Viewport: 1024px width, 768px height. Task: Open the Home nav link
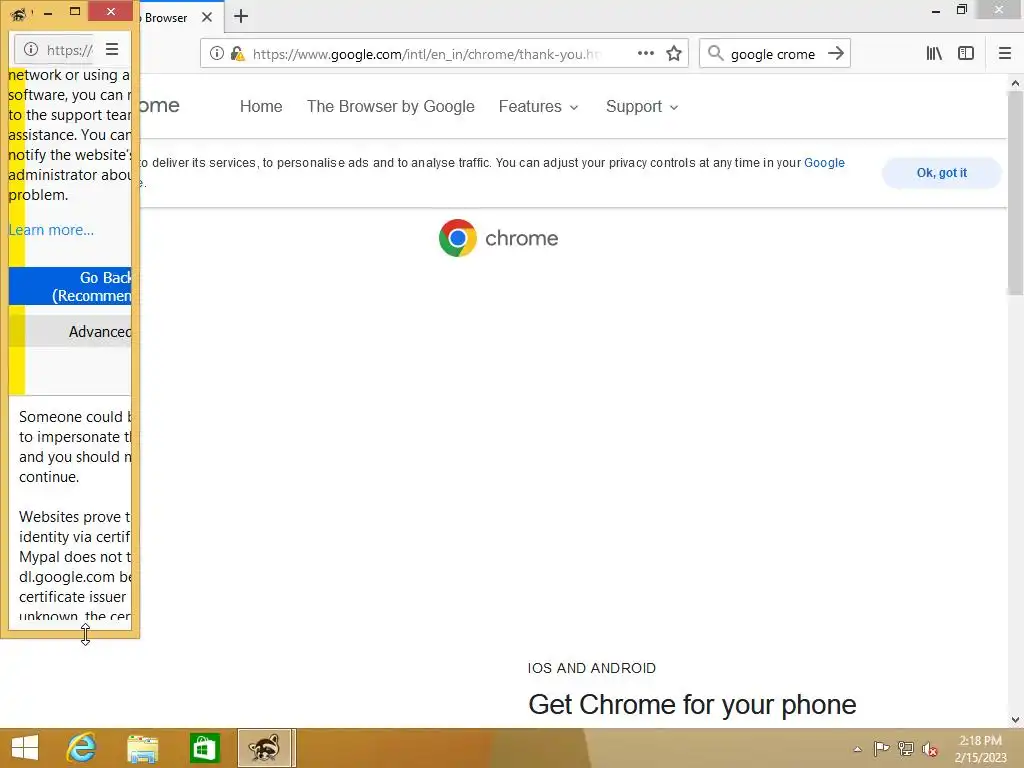click(261, 106)
